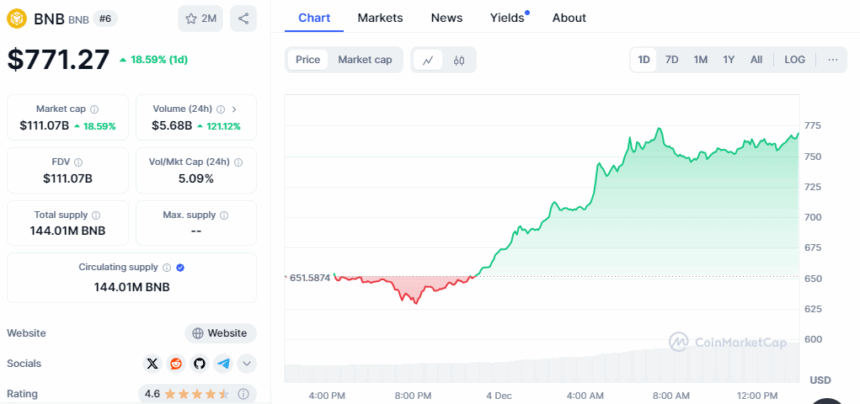Viewport: 860px width, 404px height.
Task: Click the Total supply info icon
Action: point(96,215)
